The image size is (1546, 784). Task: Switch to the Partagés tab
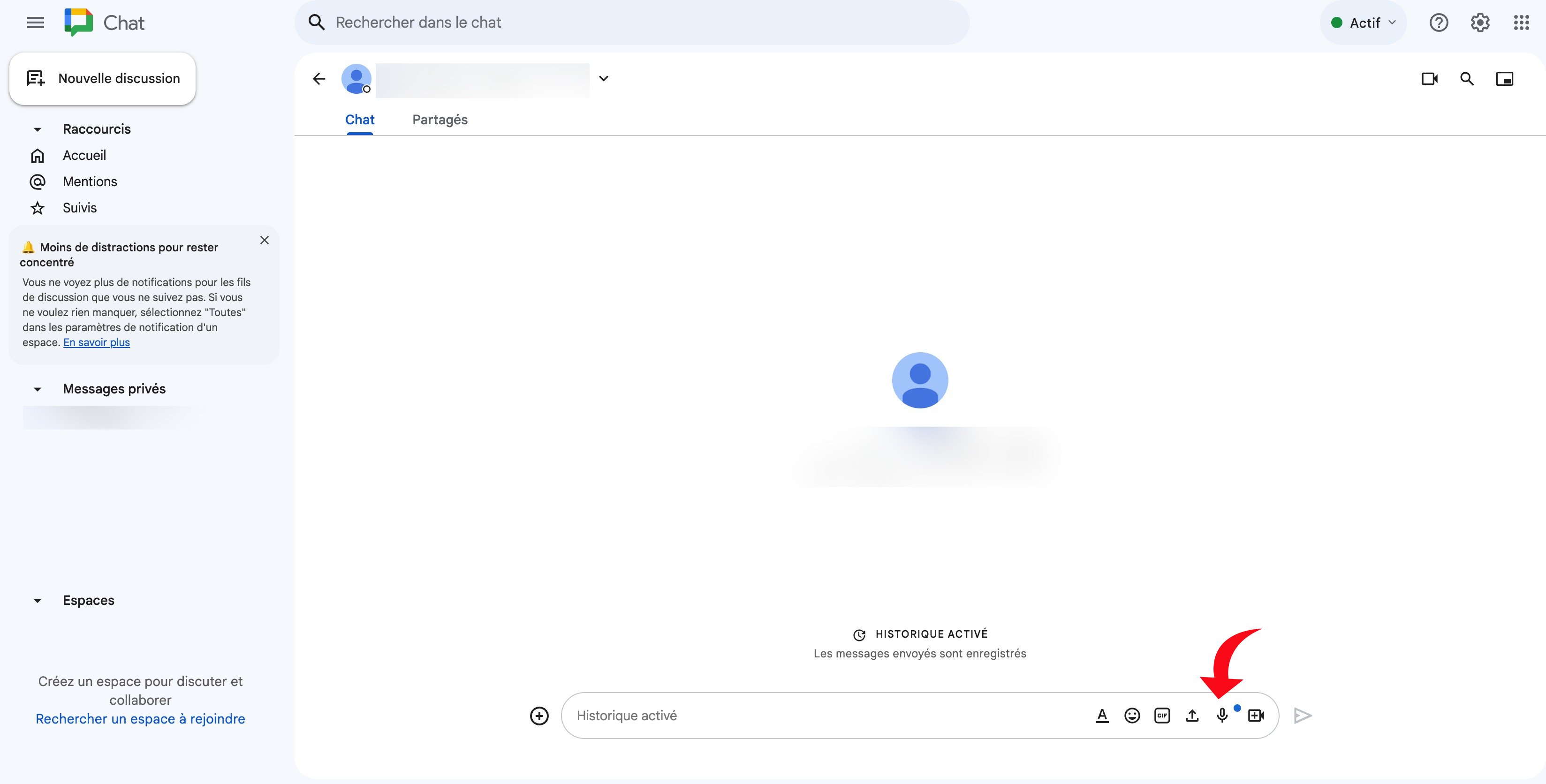click(x=440, y=120)
